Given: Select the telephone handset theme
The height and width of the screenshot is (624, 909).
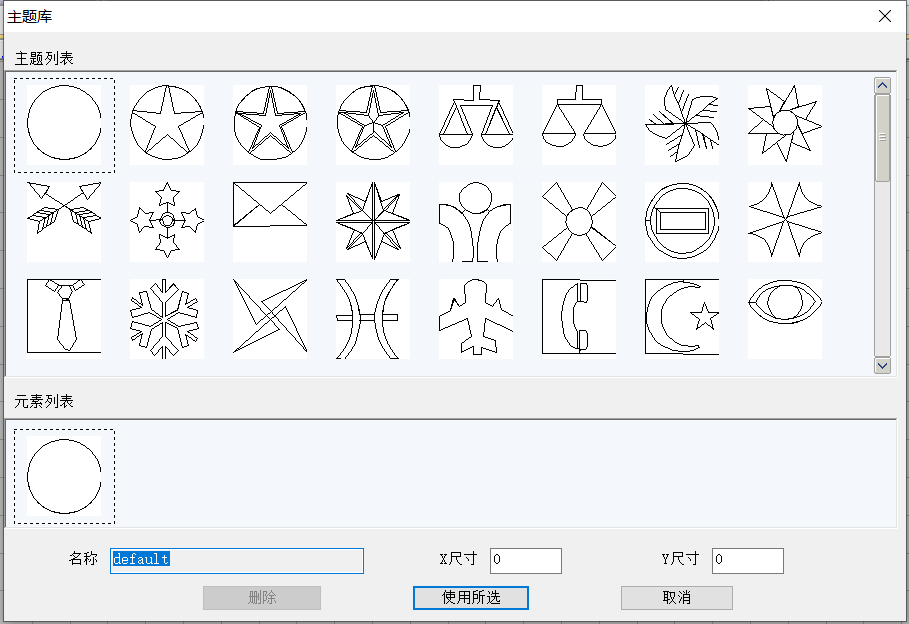Looking at the screenshot, I should tap(579, 319).
